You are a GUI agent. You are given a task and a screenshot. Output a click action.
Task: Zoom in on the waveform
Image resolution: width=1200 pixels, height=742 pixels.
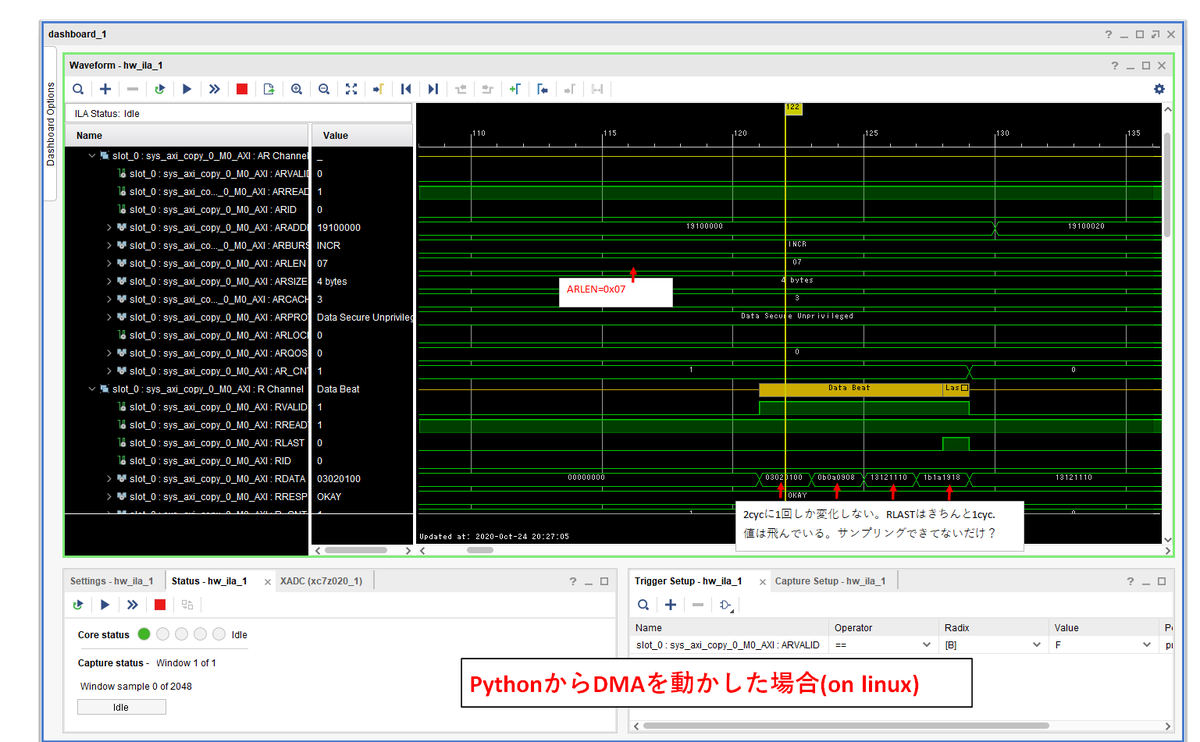297,89
